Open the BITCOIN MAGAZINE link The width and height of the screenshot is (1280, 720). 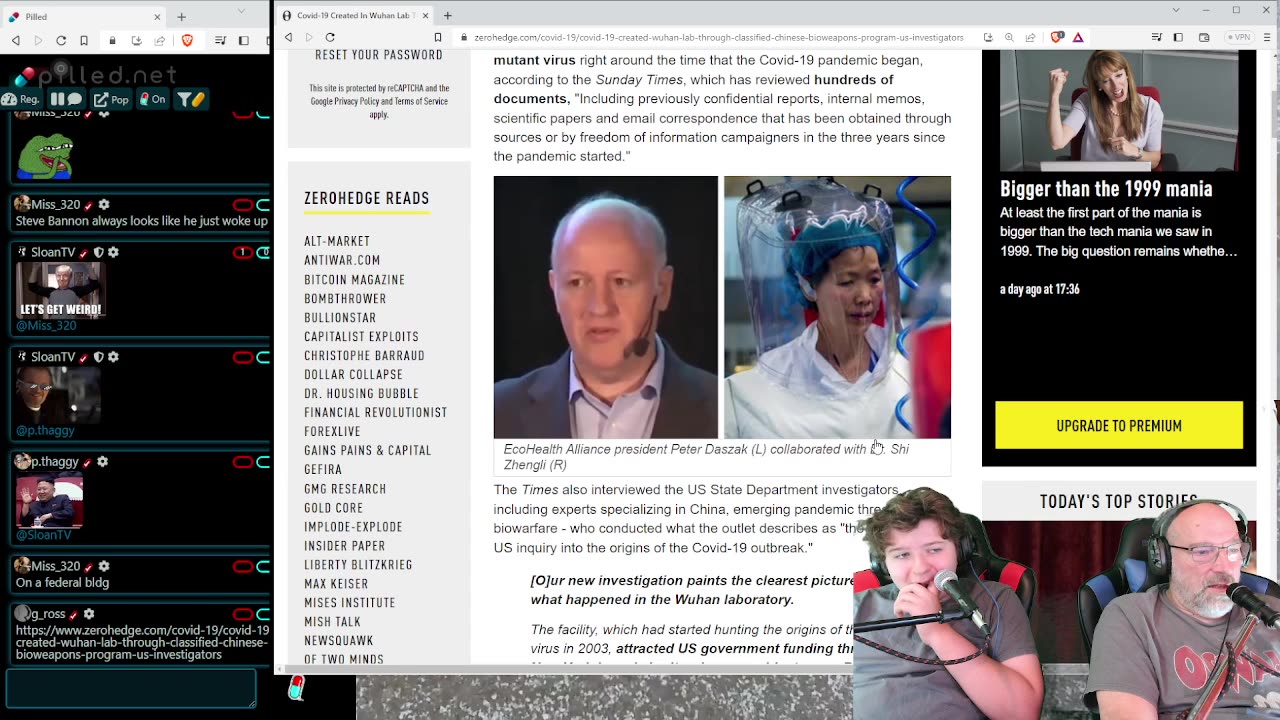[354, 279]
